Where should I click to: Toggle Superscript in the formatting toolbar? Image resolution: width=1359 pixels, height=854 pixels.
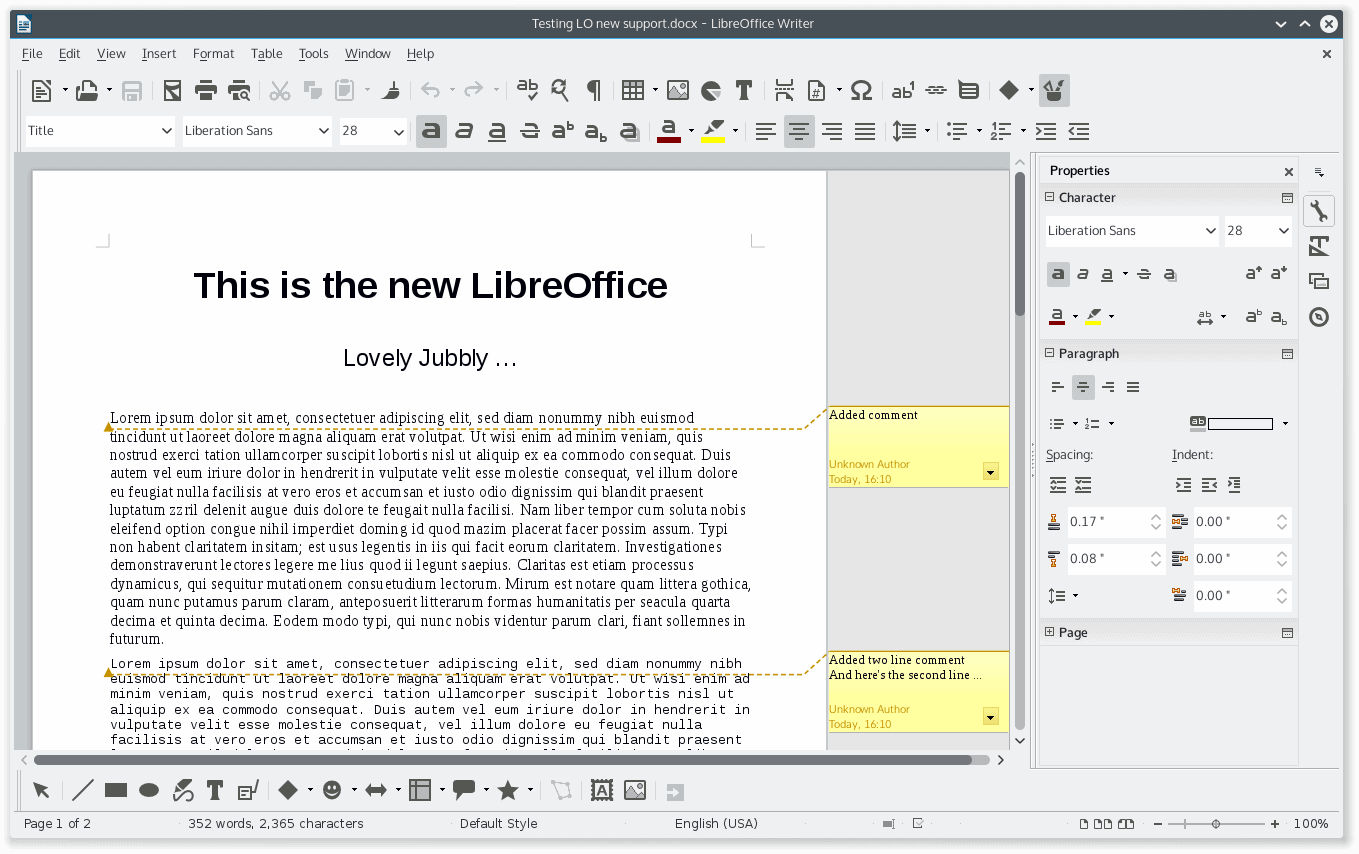coord(563,131)
